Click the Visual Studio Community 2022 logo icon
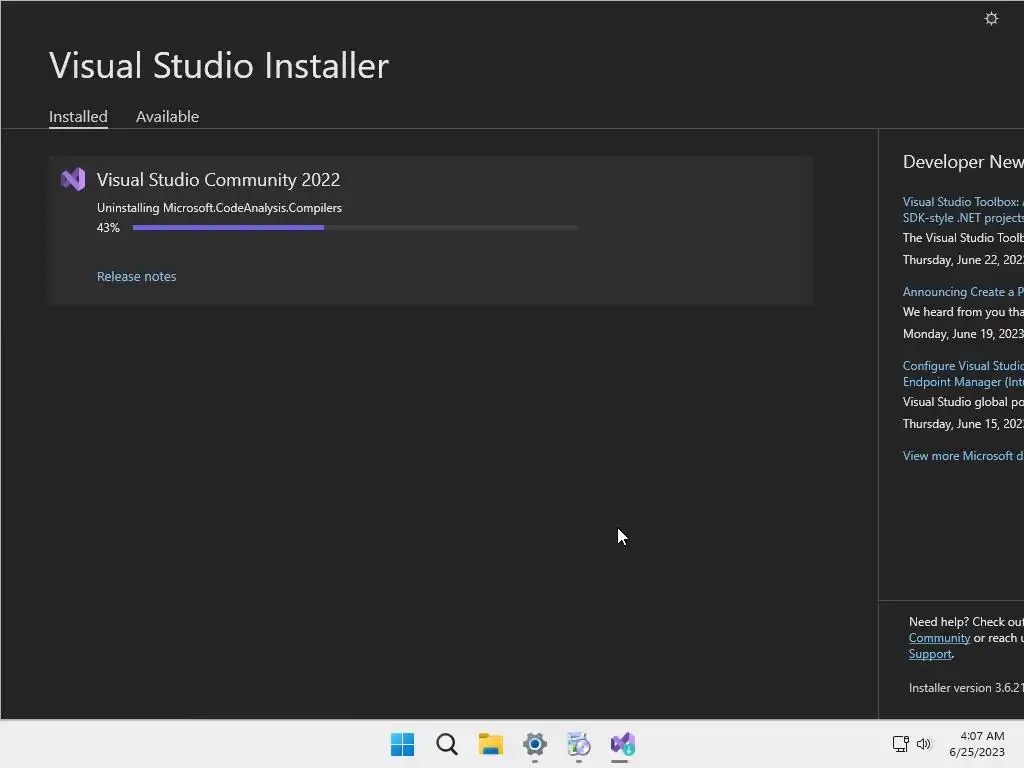The height and width of the screenshot is (768, 1024). tap(73, 180)
